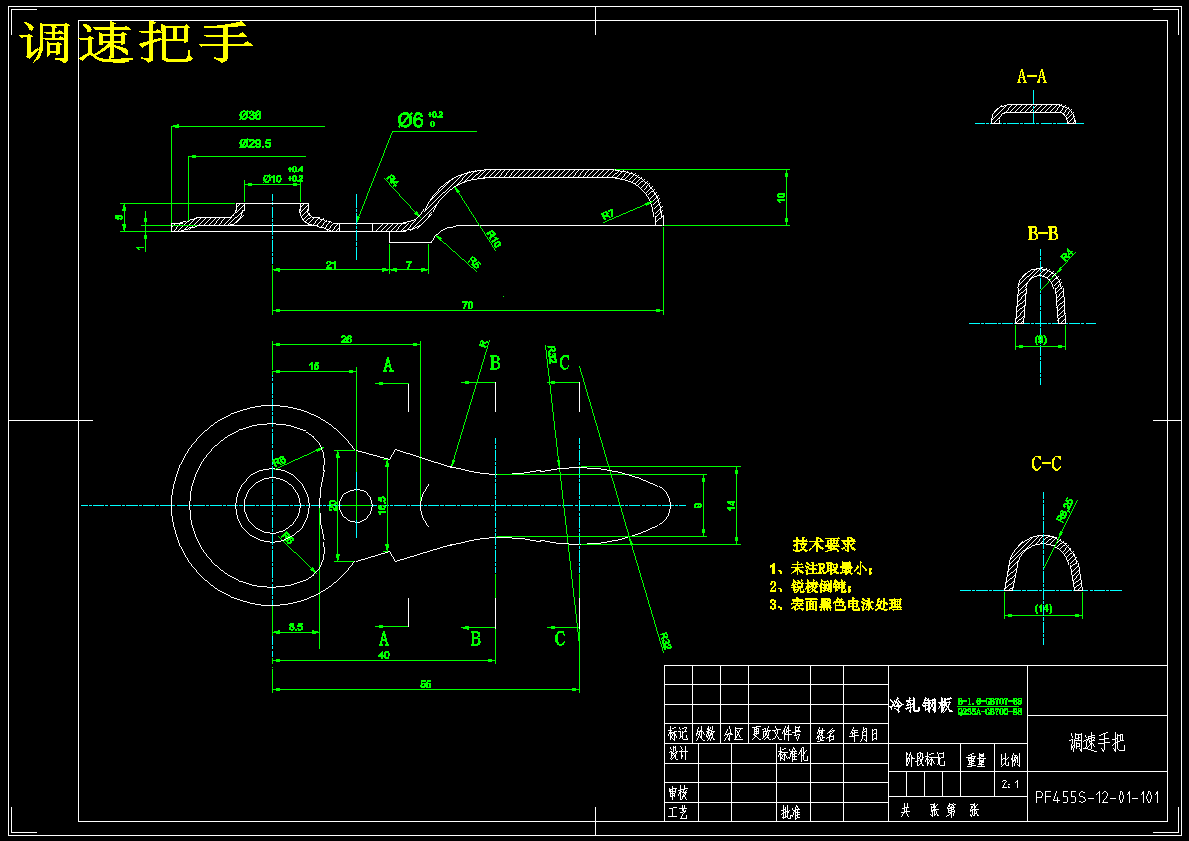The width and height of the screenshot is (1189, 841).
Task: Click the (14) width dimension in section C-C
Action: (x=1043, y=608)
